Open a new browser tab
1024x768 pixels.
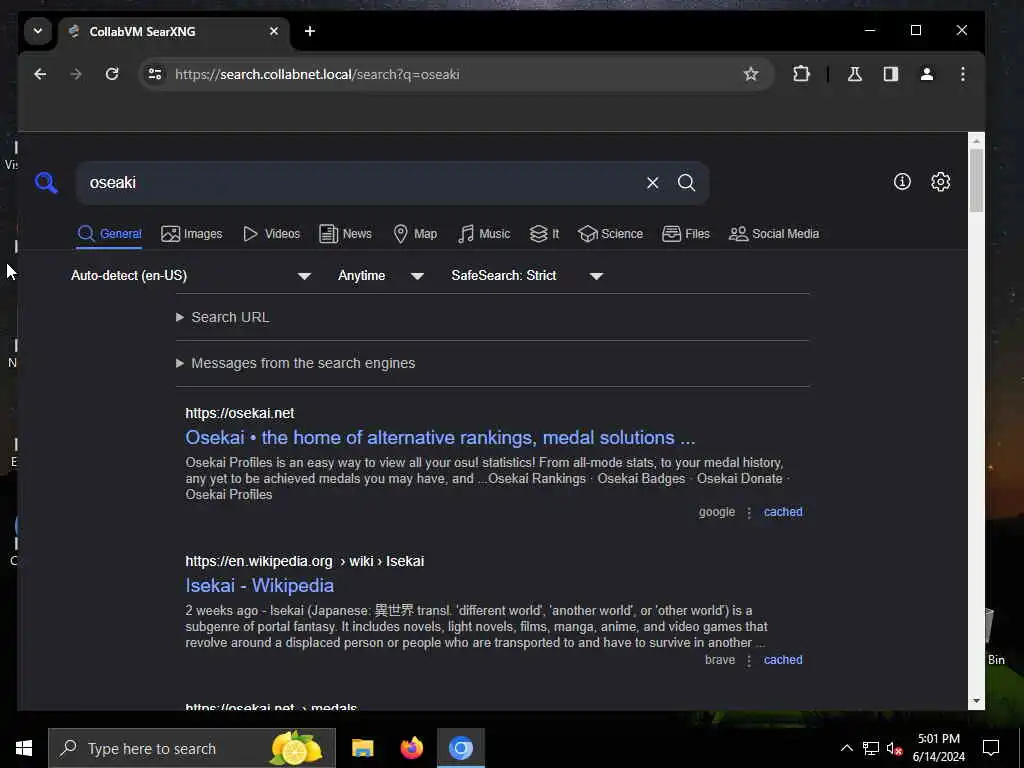pyautogui.click(x=310, y=31)
